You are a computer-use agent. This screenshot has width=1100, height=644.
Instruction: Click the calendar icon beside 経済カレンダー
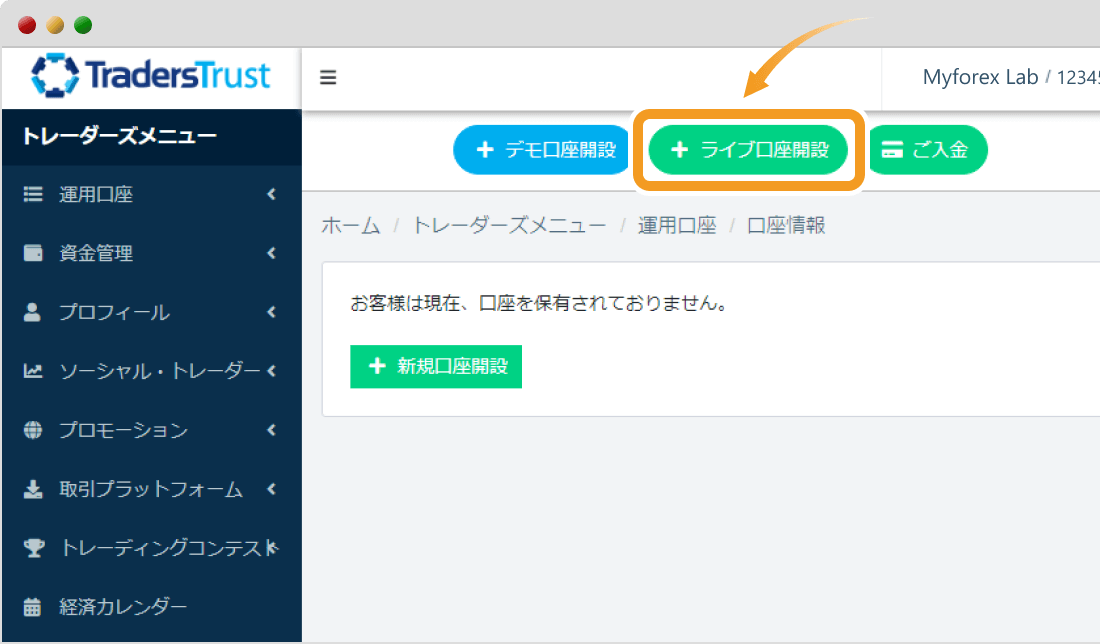33,607
